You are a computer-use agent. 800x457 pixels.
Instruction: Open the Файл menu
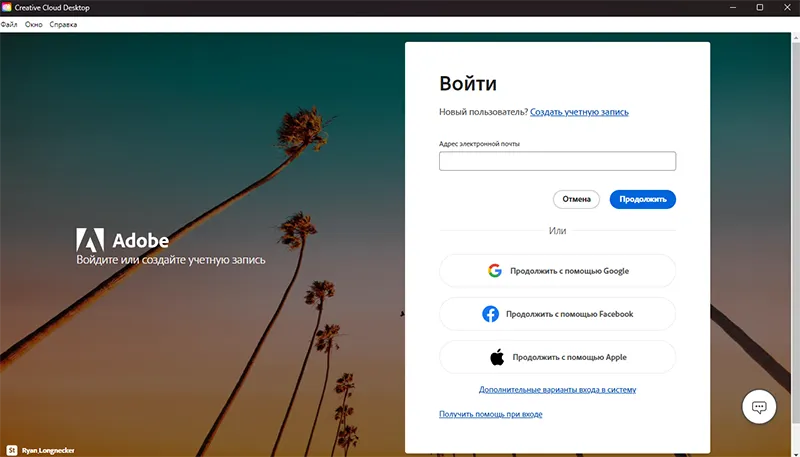(9, 23)
